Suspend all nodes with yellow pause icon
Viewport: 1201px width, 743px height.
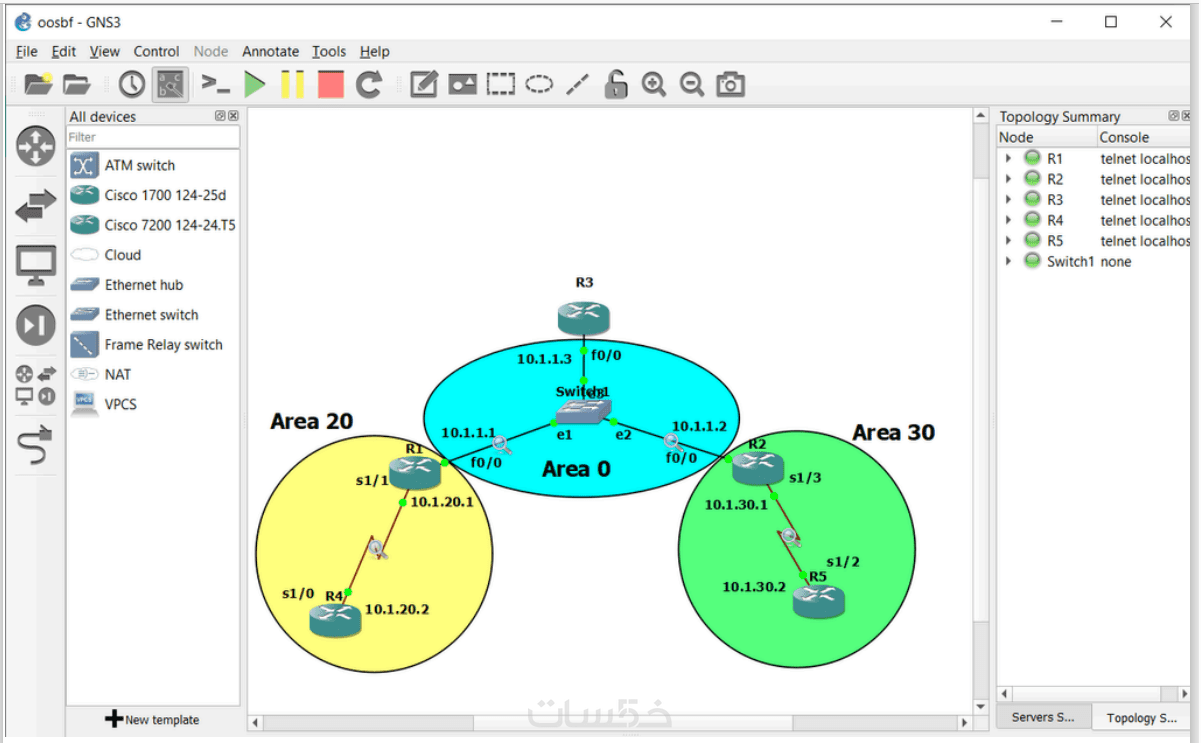pyautogui.click(x=292, y=85)
